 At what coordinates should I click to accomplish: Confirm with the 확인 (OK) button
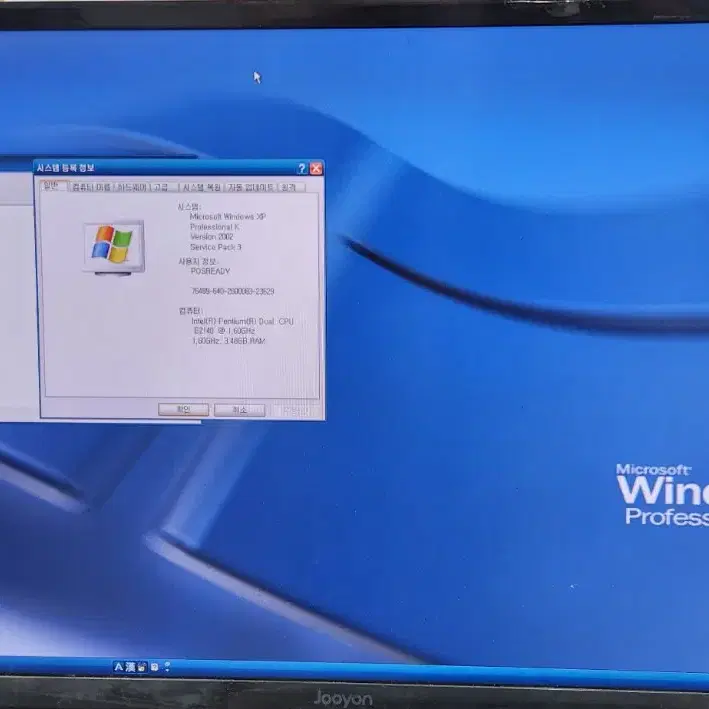point(184,410)
